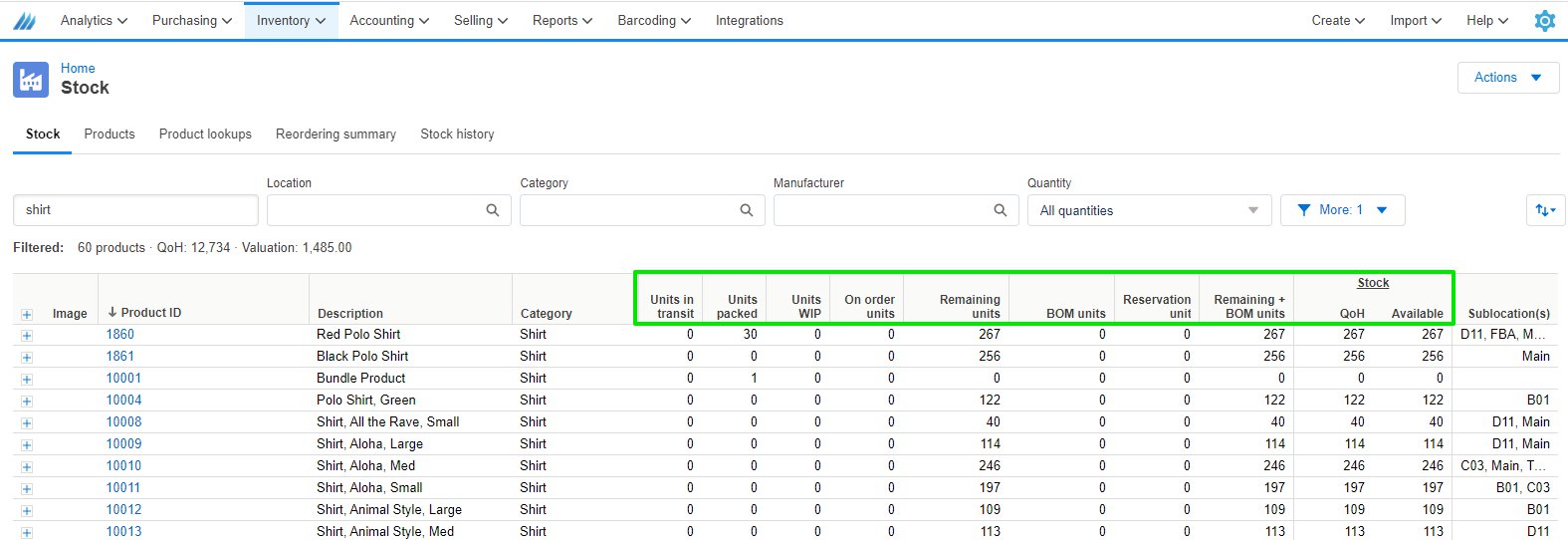Expand row for product 10010

click(x=27, y=467)
